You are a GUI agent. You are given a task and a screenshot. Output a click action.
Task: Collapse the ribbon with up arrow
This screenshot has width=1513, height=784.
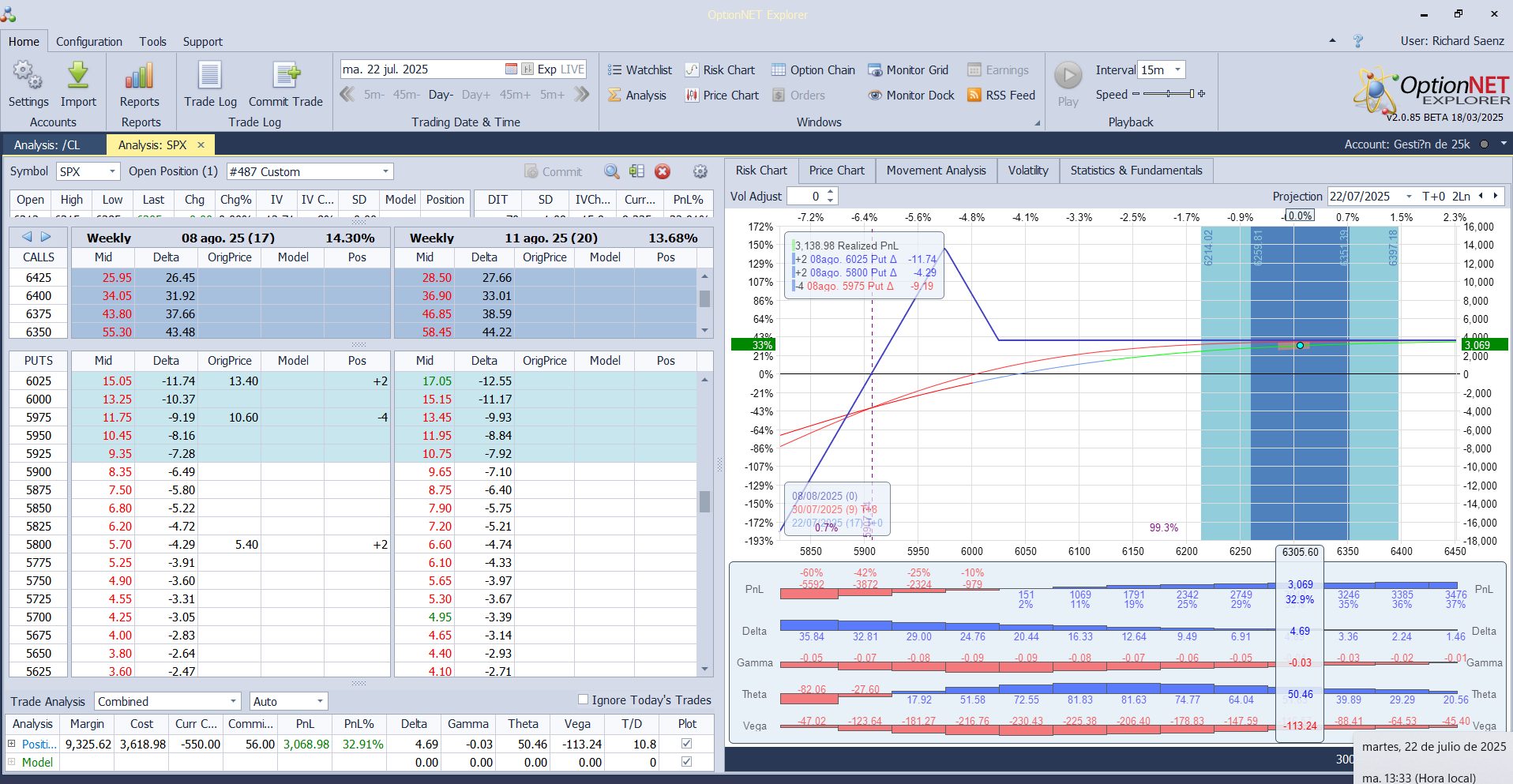1332,40
